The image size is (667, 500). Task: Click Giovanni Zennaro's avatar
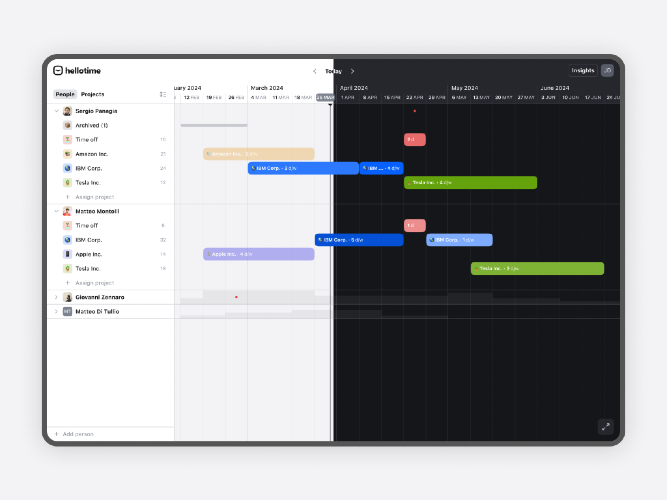(67, 297)
